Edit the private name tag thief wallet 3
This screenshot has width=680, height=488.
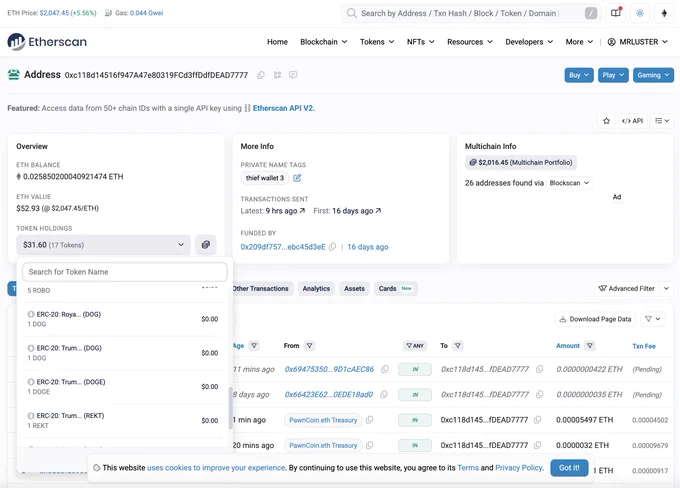click(x=297, y=178)
